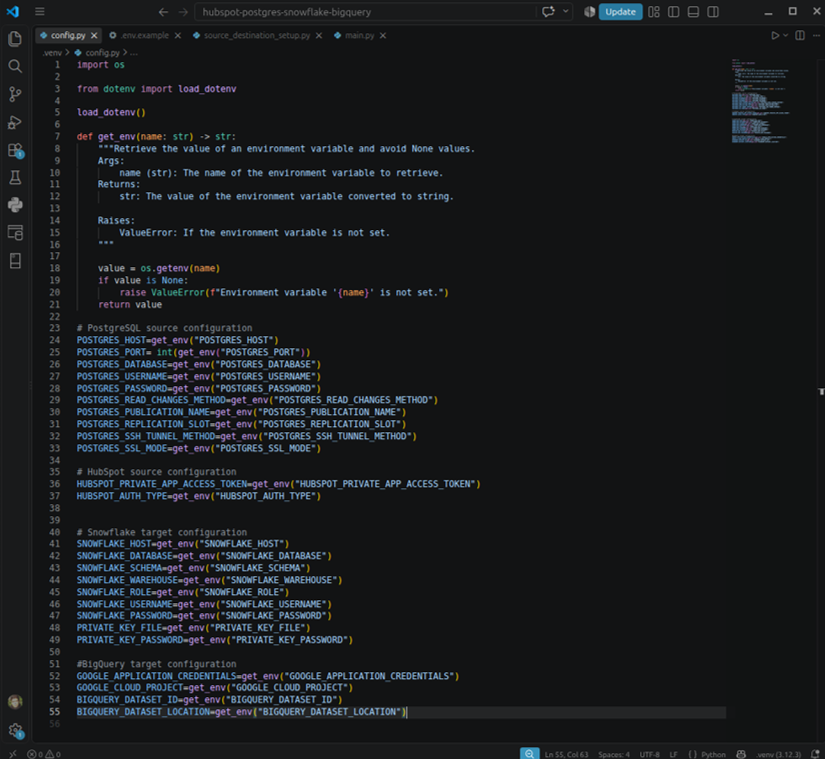Screen dimensions: 825x759
Task: Expand the run options dropdown arrow
Action: [786, 35]
